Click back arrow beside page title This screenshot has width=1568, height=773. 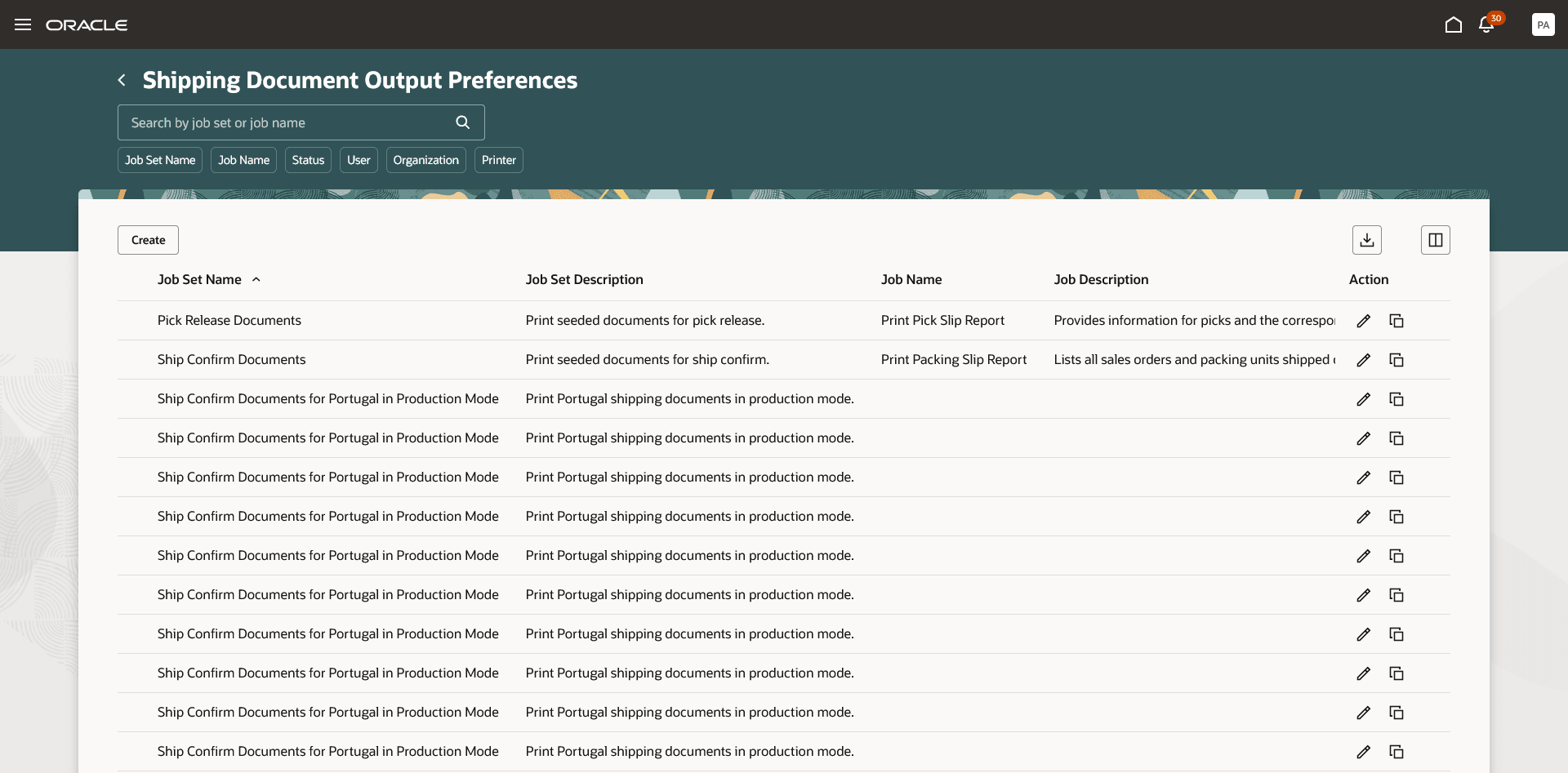pos(121,79)
